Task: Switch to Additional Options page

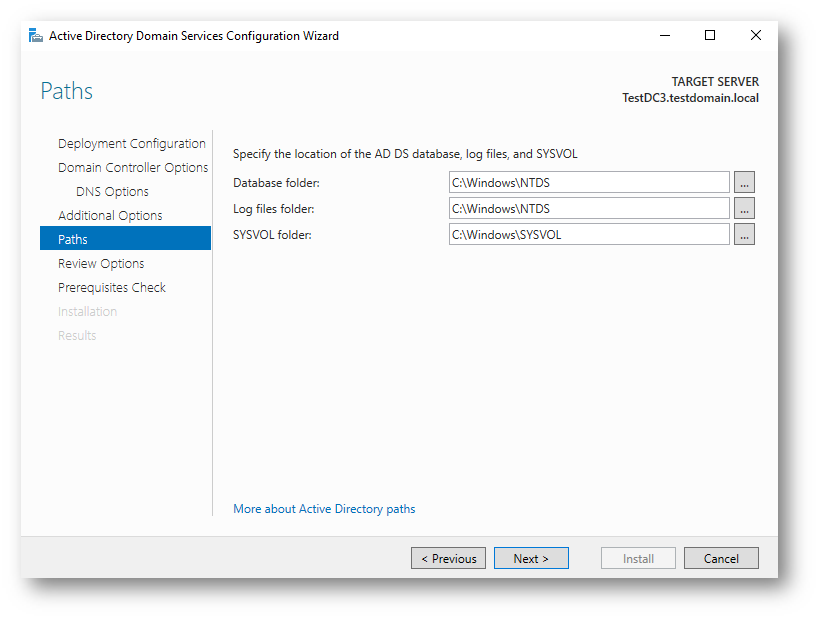Action: [x=110, y=216]
